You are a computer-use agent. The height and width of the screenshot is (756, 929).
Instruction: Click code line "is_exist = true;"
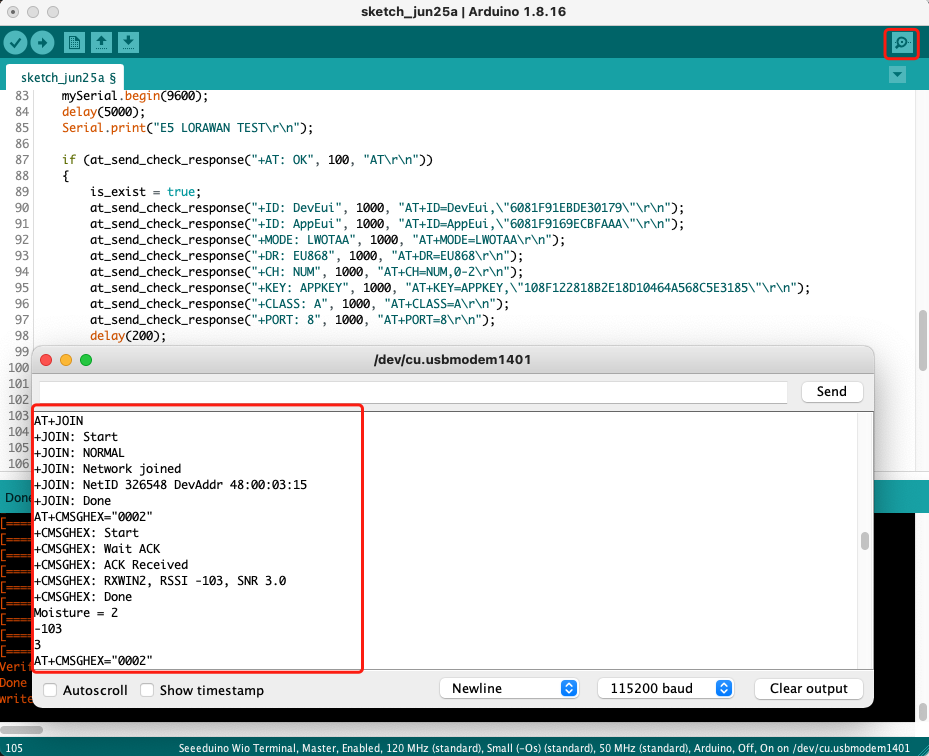(146, 192)
